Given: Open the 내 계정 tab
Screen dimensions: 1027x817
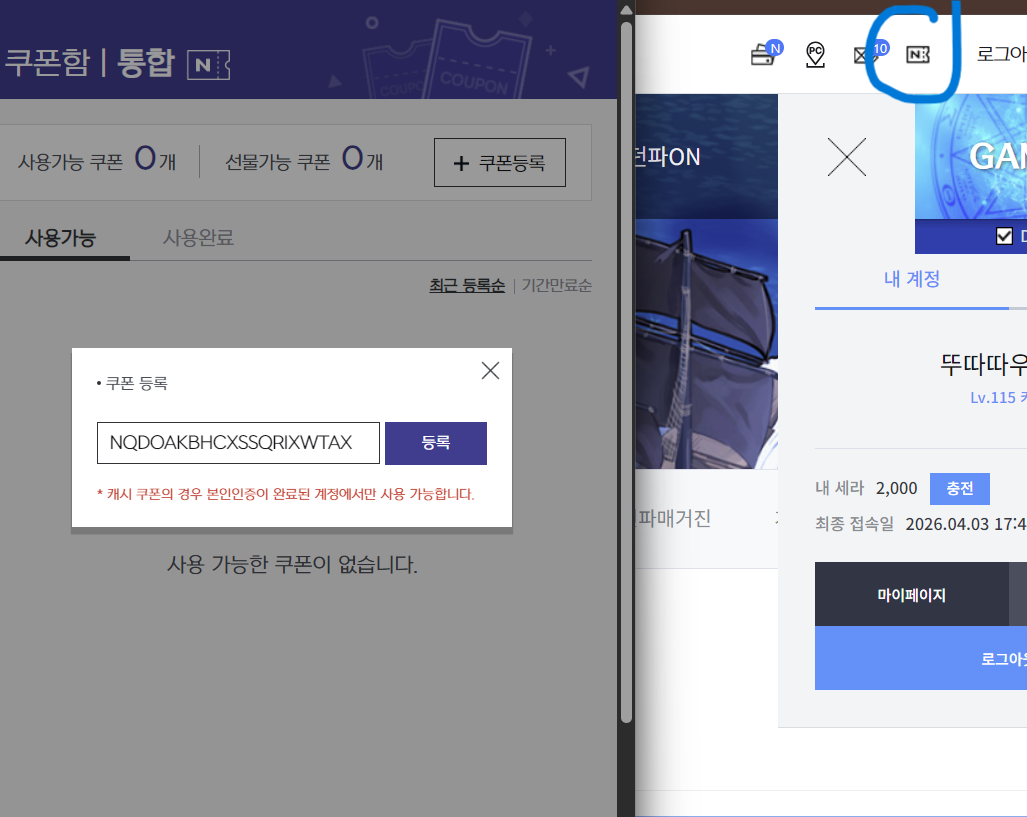Looking at the screenshot, I should [x=911, y=279].
